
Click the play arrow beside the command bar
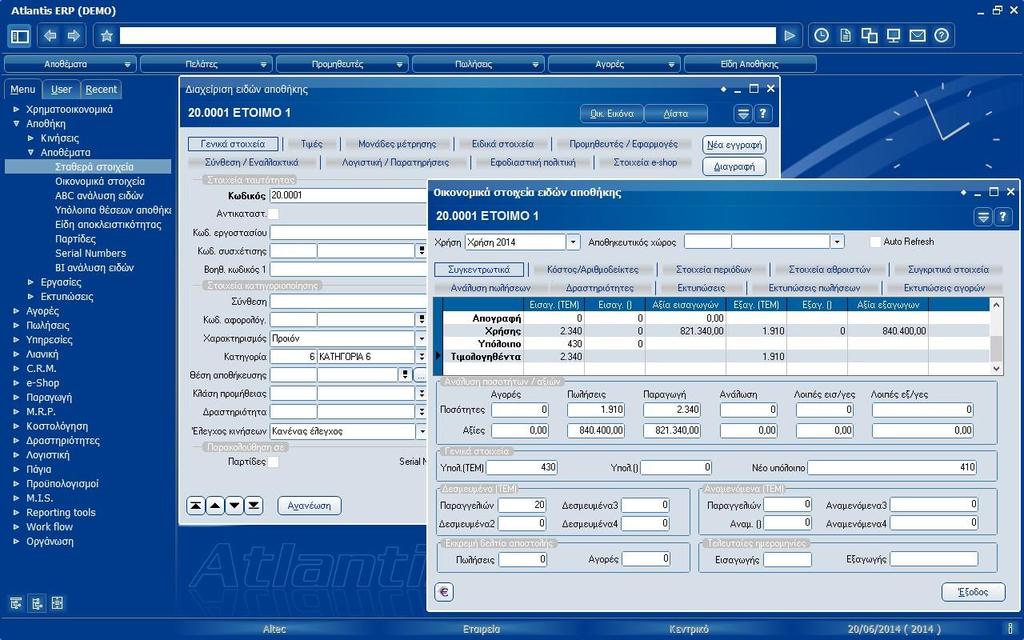(x=790, y=36)
